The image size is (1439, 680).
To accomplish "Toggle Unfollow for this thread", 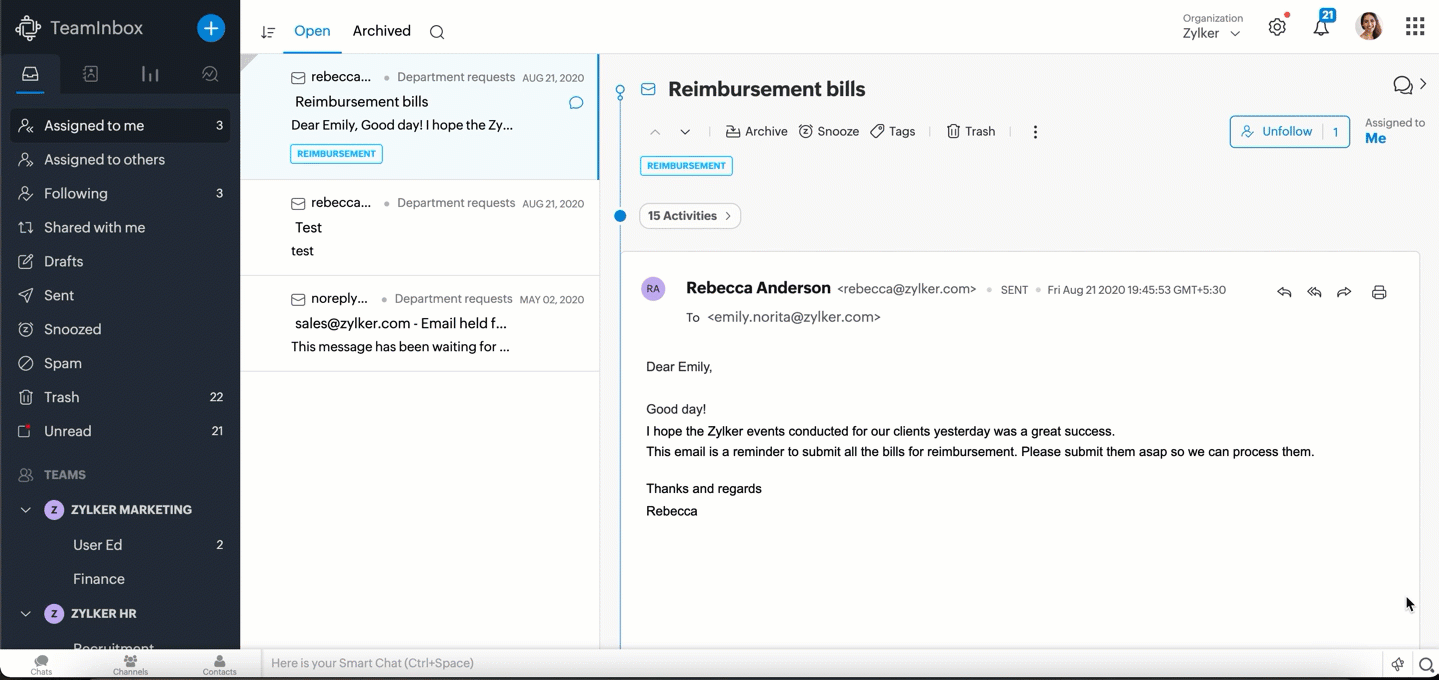I will tap(1276, 132).
